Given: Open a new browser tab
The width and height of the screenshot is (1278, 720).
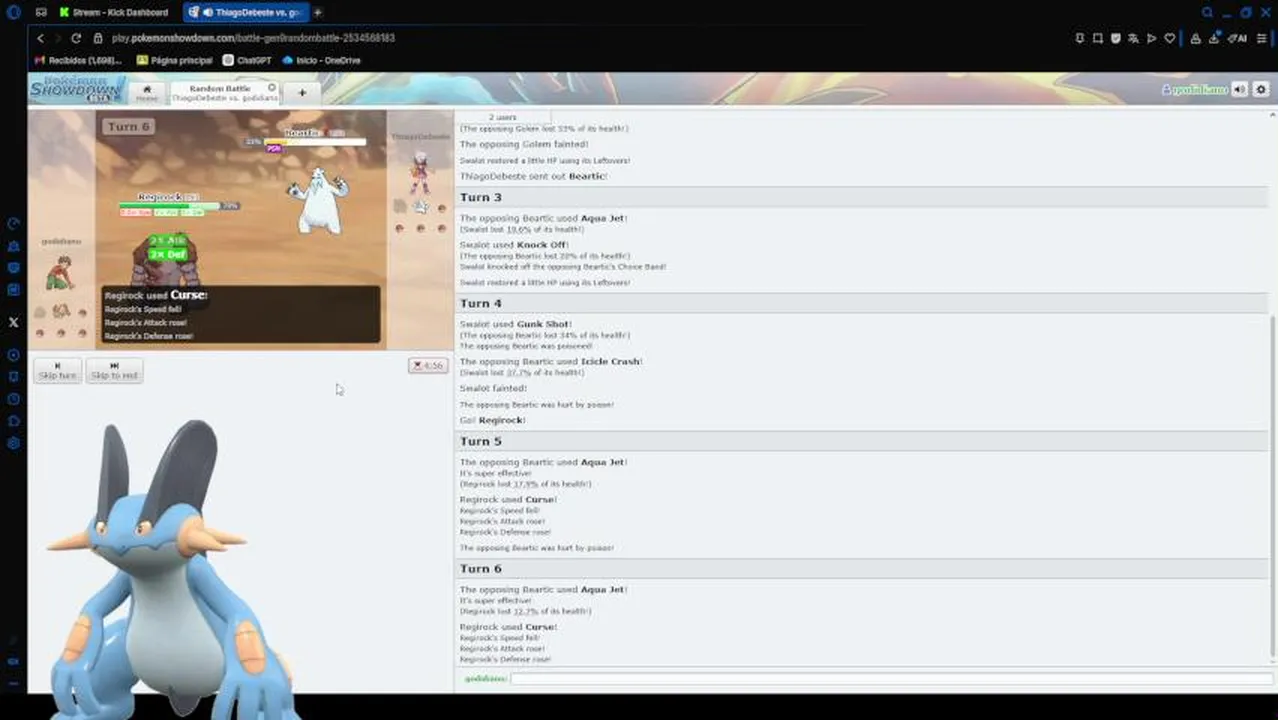Looking at the screenshot, I should click(318, 12).
